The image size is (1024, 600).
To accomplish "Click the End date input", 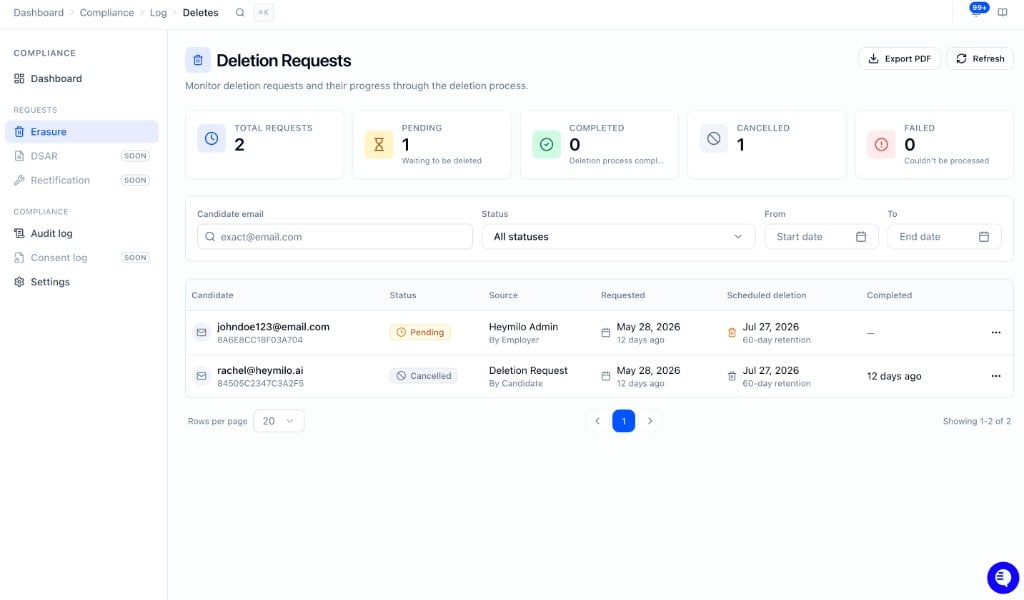I will 944,236.
